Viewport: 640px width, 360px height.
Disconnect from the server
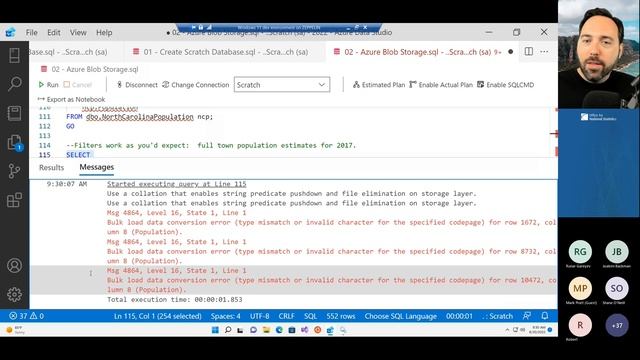137,85
